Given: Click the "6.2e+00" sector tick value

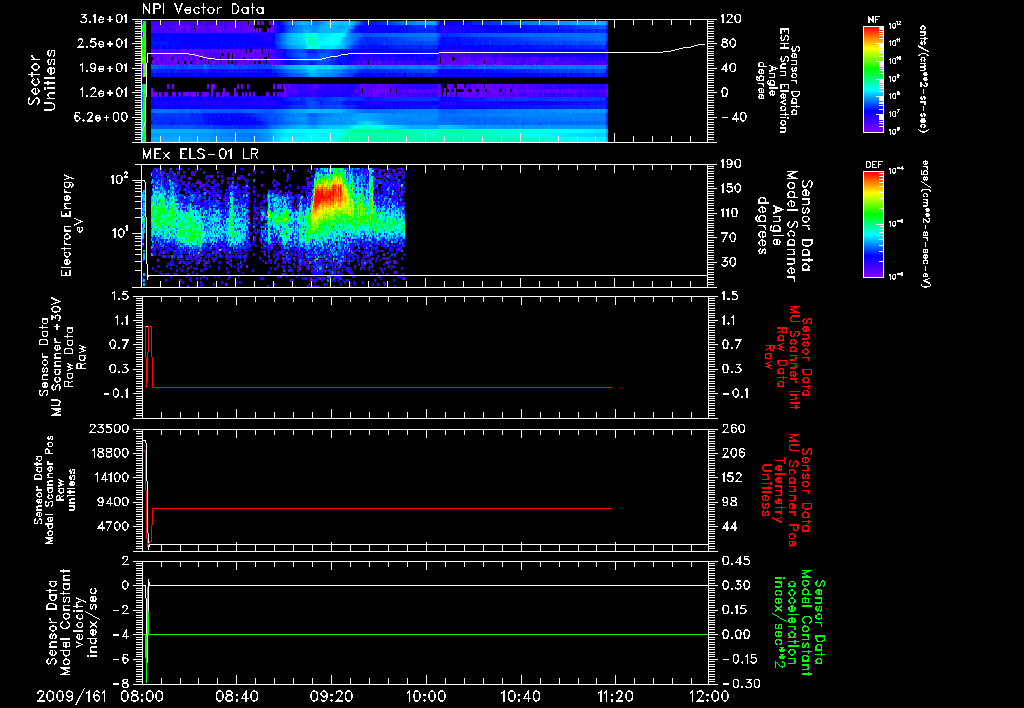Looking at the screenshot, I should coord(102,118).
